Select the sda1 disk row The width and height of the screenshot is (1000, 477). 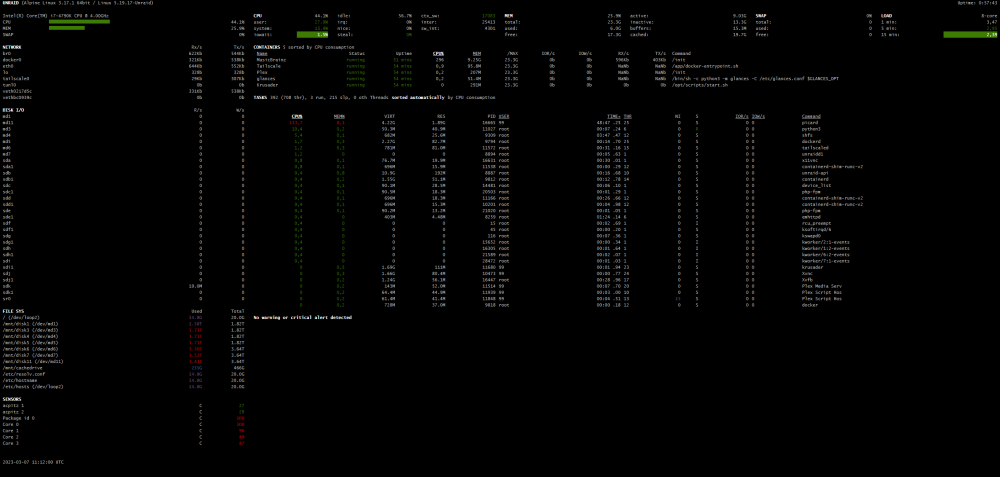click(x=123, y=166)
